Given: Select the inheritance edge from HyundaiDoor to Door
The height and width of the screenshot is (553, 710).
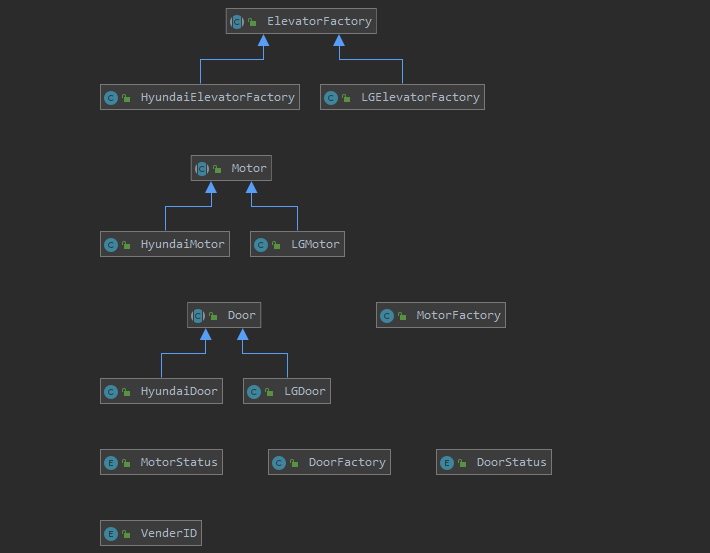Looking at the screenshot, I should (183, 353).
